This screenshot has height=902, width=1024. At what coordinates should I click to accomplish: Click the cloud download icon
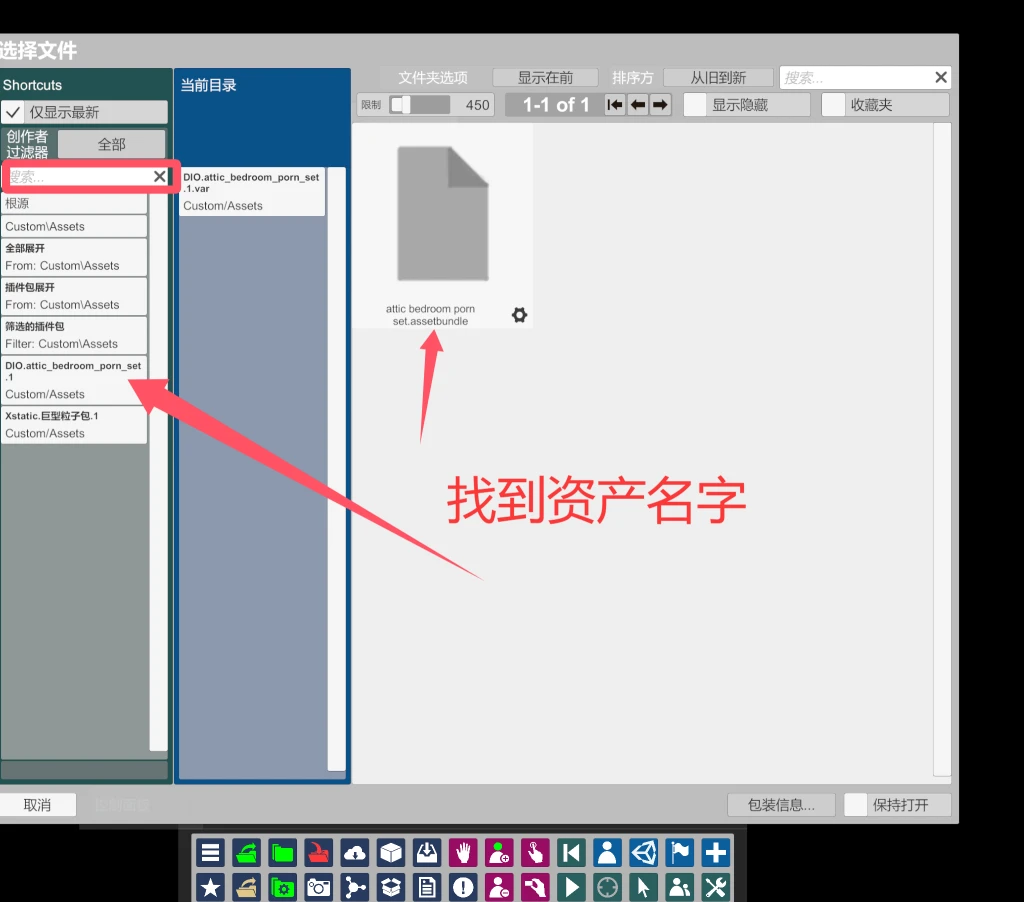355,853
